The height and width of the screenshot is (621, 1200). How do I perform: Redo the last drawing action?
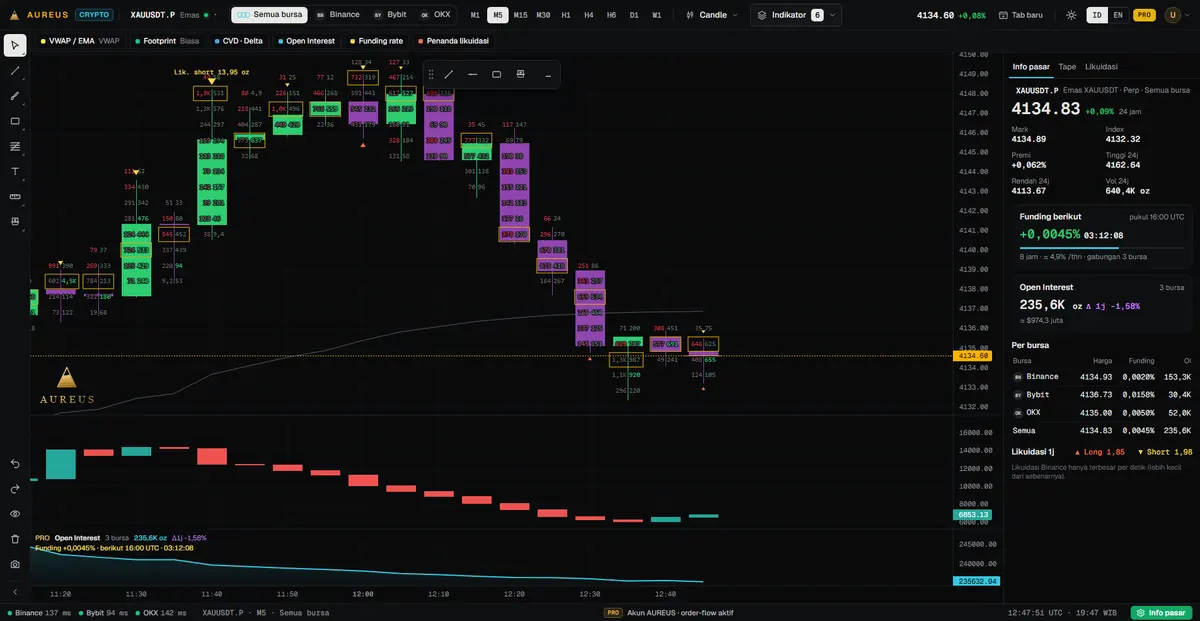[x=15, y=489]
